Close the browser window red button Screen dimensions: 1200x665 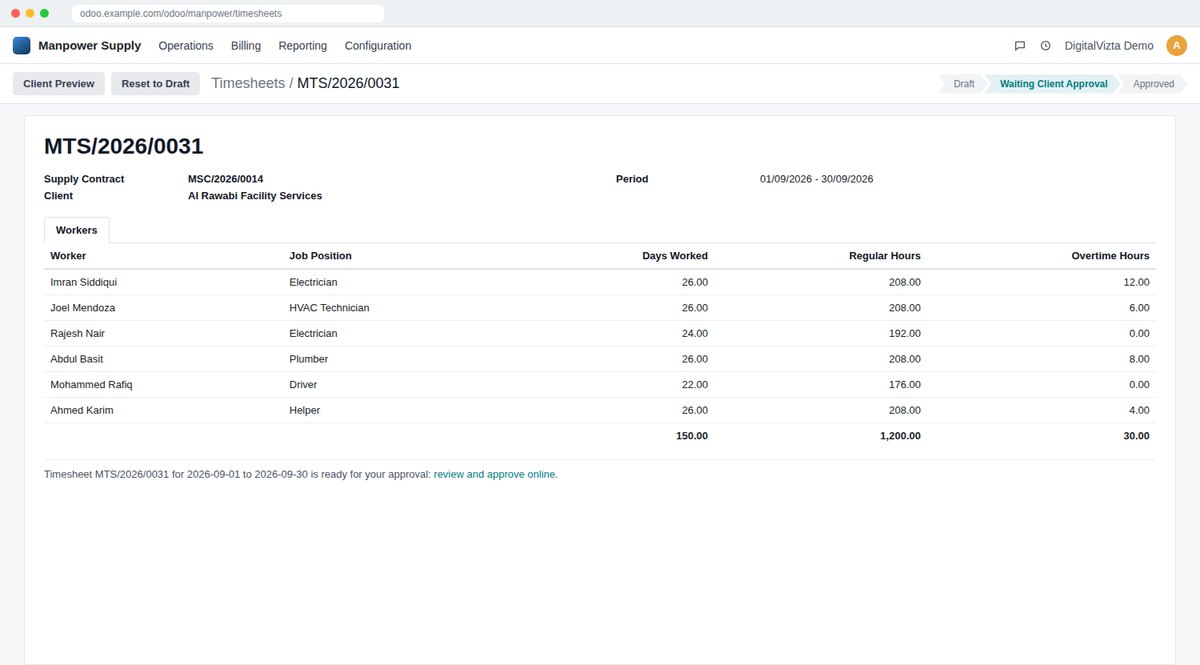(15, 13)
